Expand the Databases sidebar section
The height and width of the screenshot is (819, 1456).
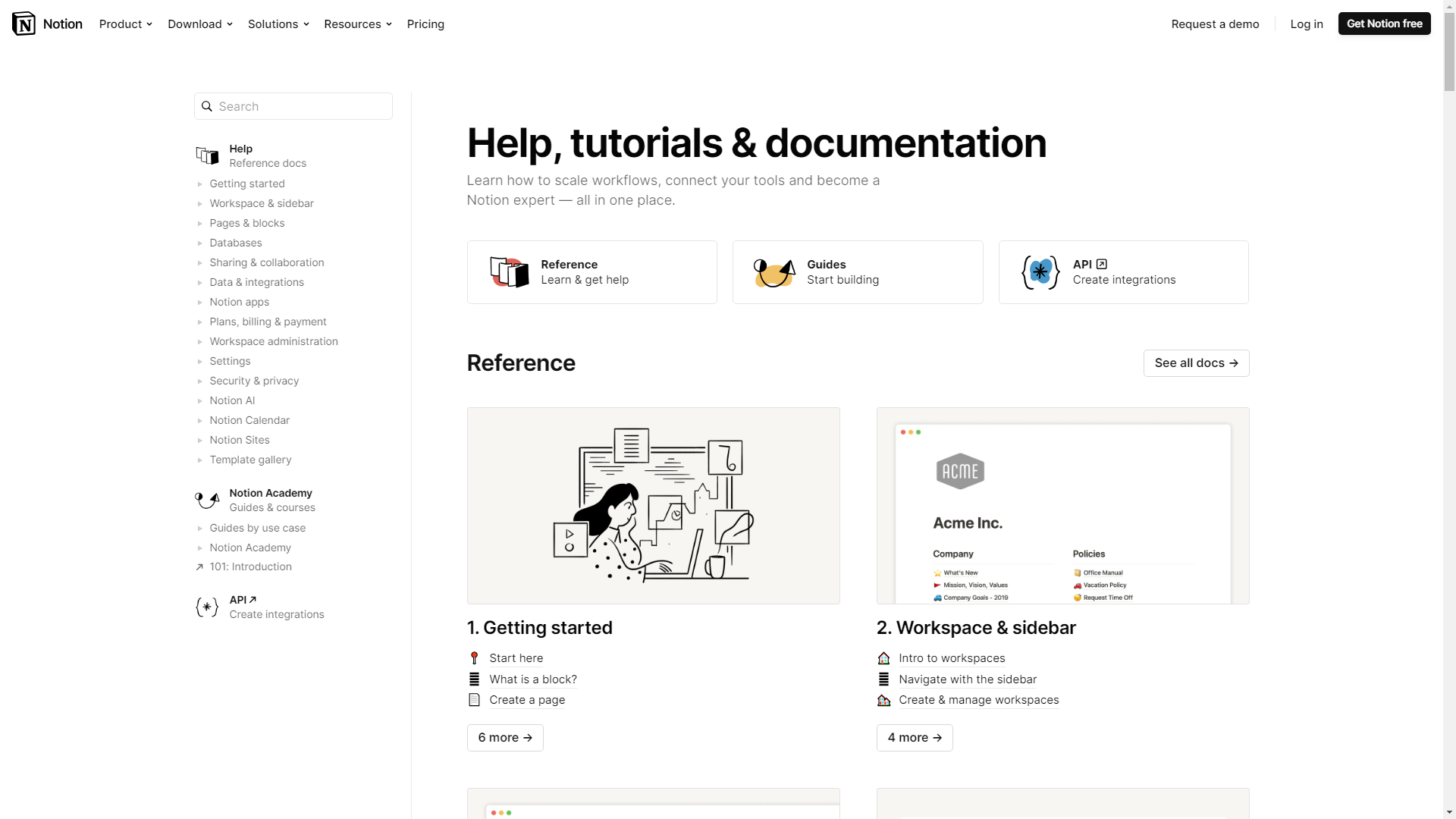click(x=199, y=243)
